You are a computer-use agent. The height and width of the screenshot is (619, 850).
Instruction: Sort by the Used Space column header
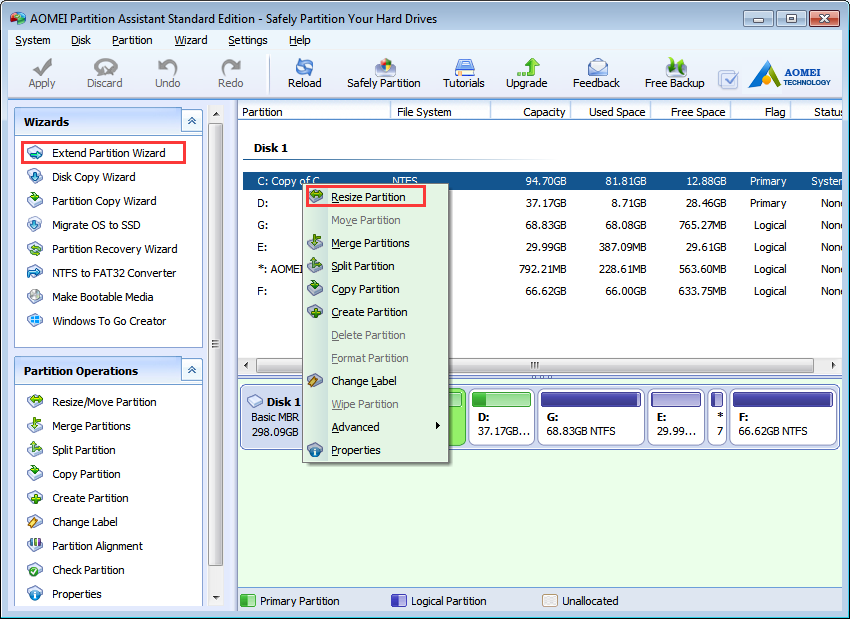coord(611,112)
